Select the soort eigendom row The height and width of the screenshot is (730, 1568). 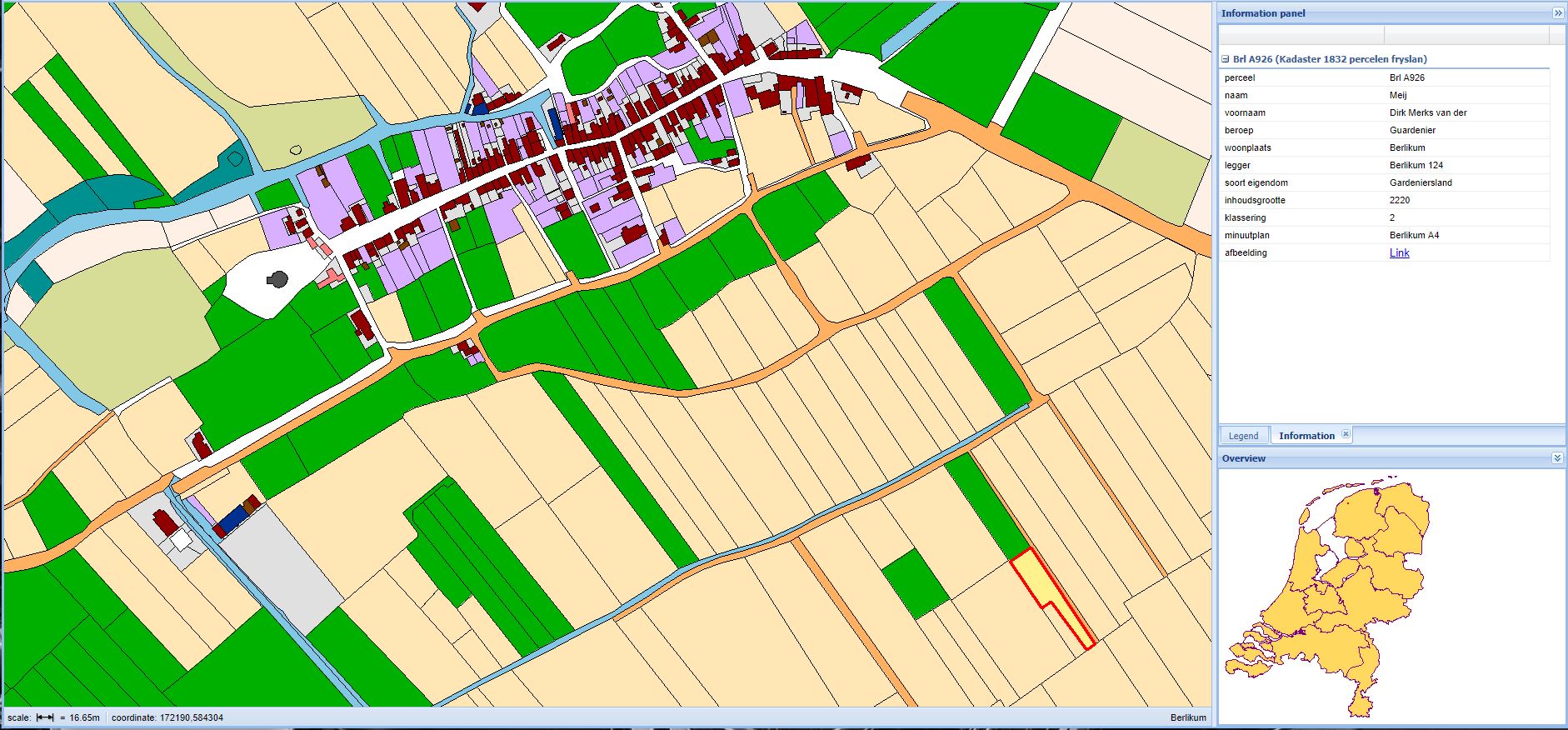tap(1383, 182)
